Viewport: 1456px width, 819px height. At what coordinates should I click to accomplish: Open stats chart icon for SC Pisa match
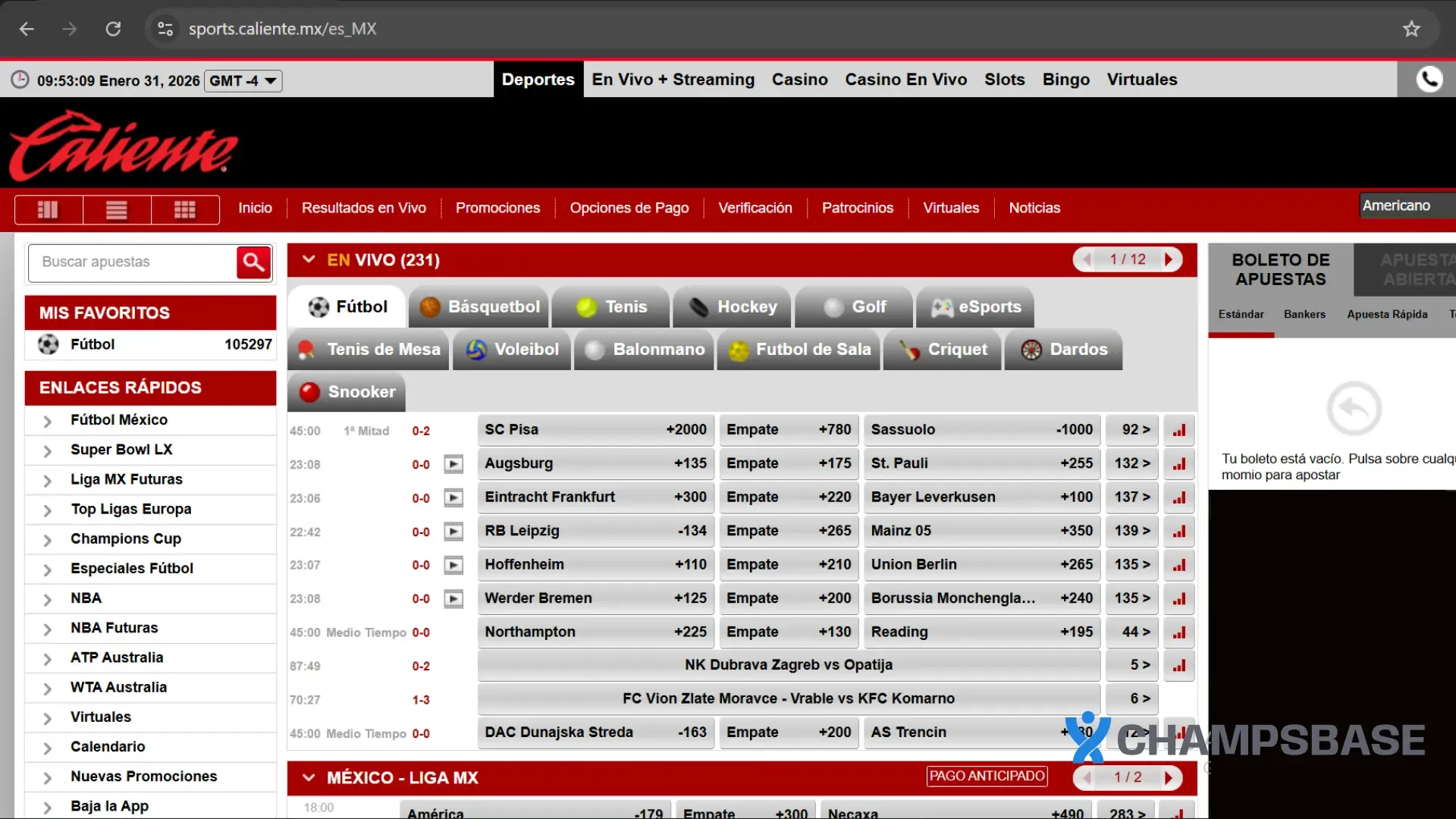point(1178,430)
